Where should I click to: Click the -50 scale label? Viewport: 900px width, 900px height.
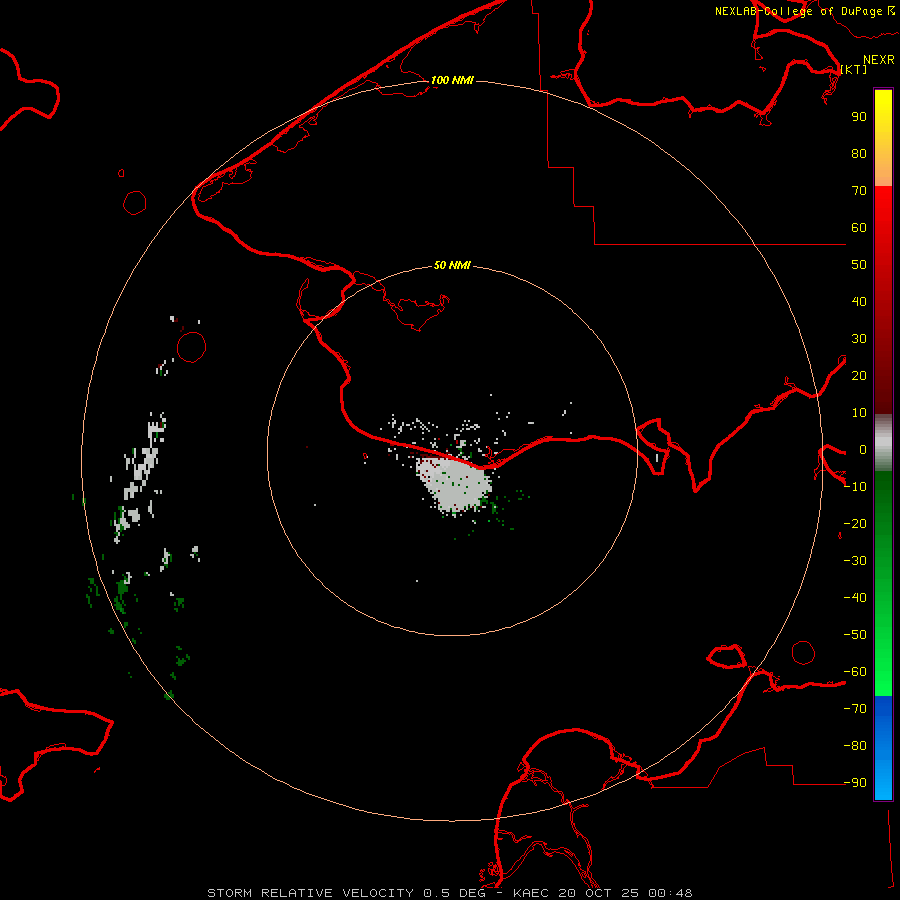pyautogui.click(x=855, y=635)
